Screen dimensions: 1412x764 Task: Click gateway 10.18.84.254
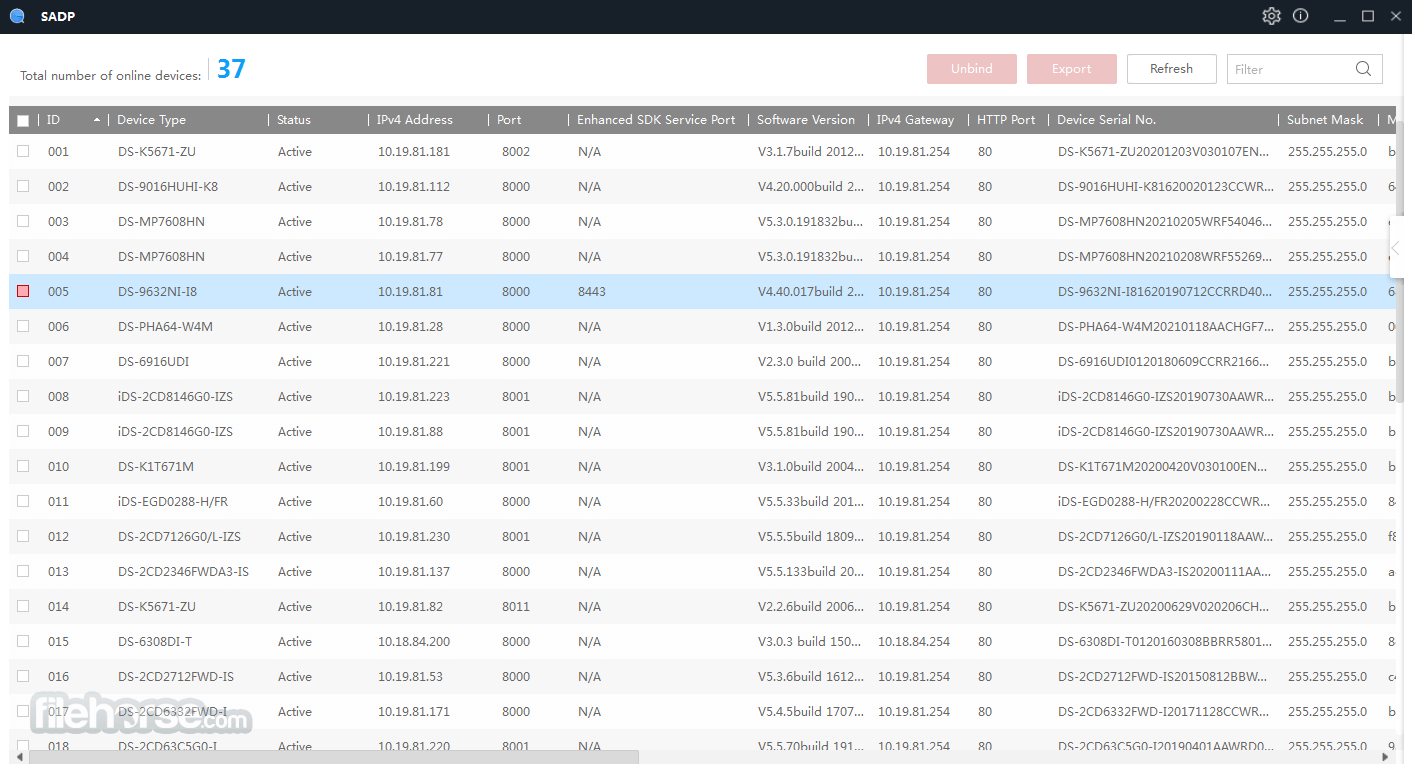pyautogui.click(x=914, y=642)
